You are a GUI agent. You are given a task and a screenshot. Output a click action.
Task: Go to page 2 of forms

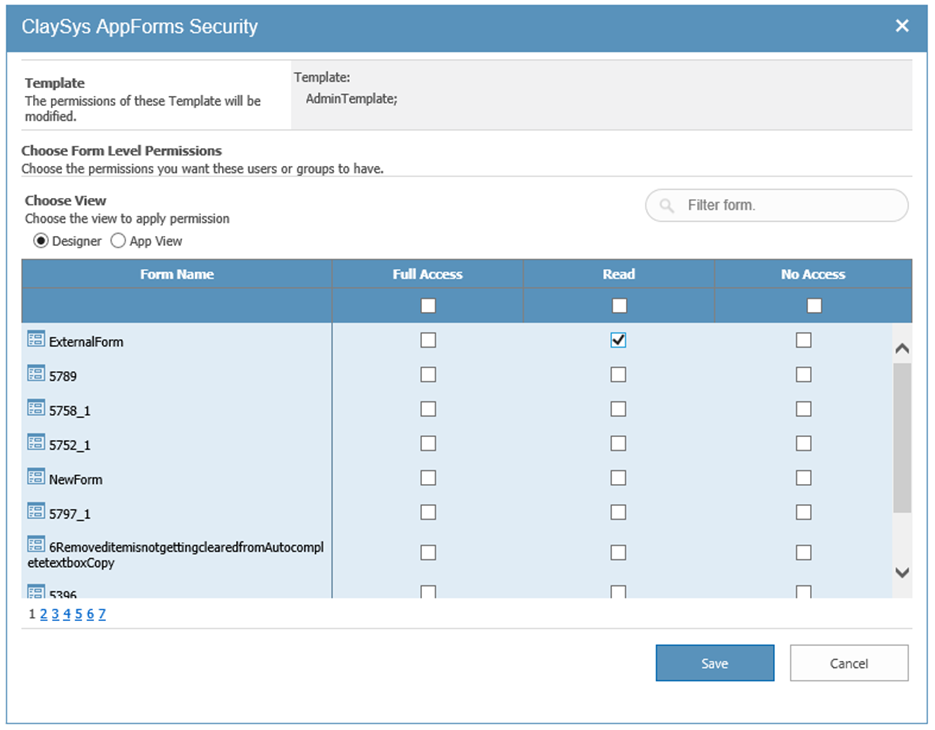(44, 614)
